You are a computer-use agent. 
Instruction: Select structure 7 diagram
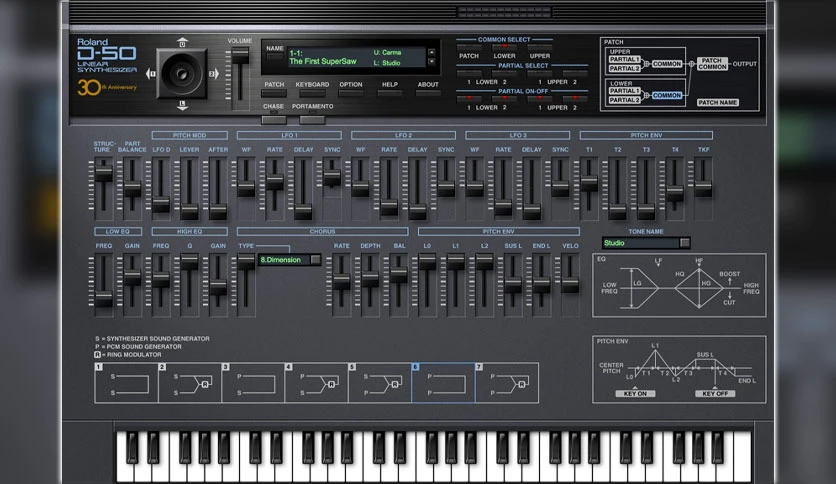point(507,383)
